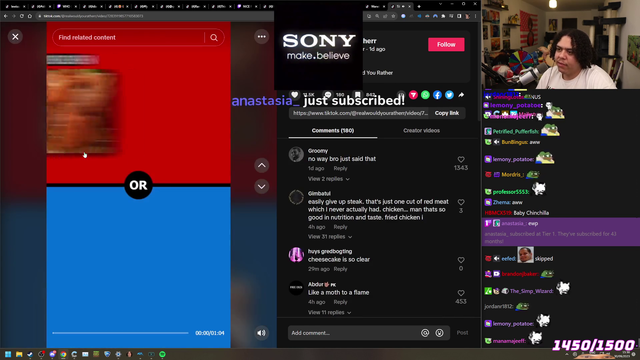Like Abdur's comment heart icon
The width and height of the screenshot is (640, 360).
[461, 293]
